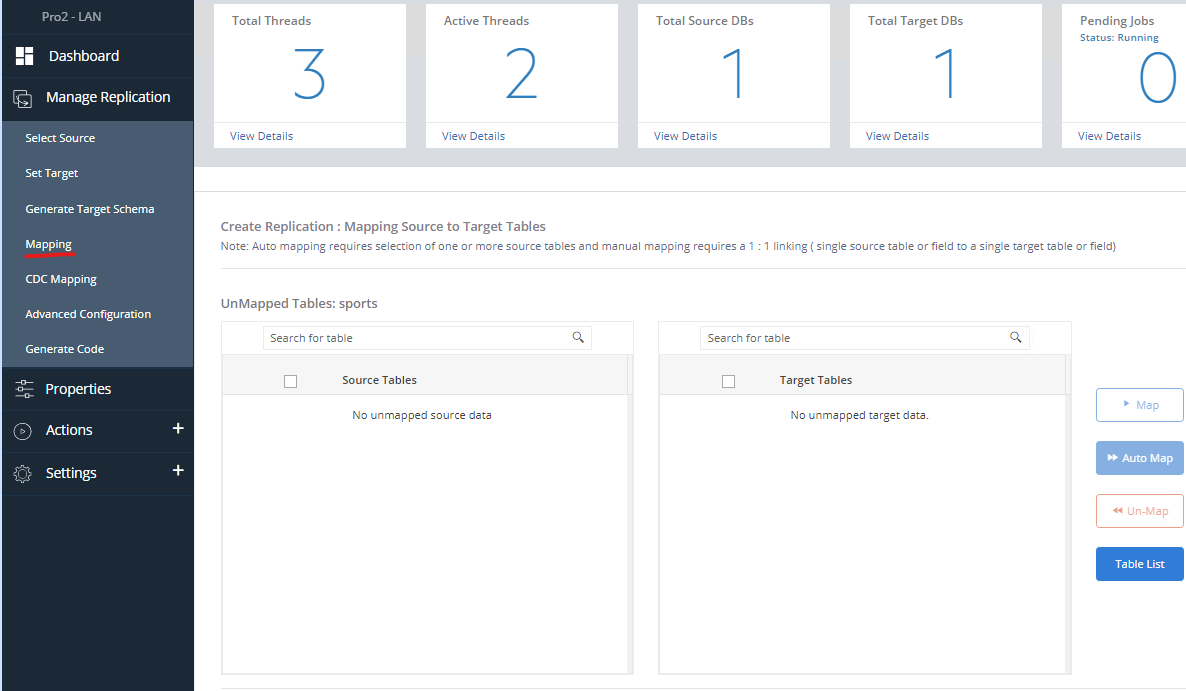The width and height of the screenshot is (1186, 691).
Task: View Details for Pending Jobs
Action: click(1110, 136)
